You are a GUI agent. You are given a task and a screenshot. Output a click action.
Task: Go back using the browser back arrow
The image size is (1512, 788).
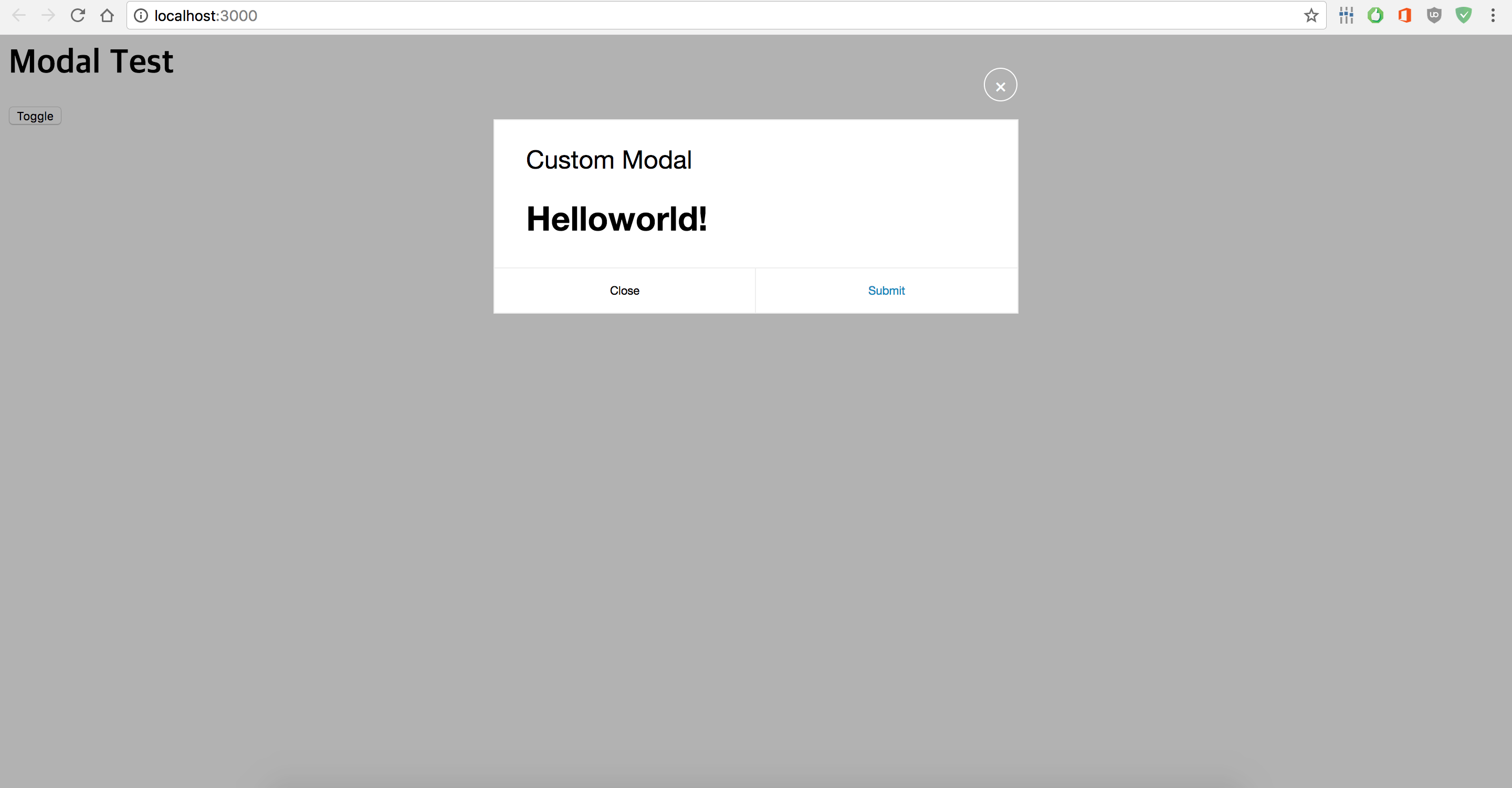19,16
